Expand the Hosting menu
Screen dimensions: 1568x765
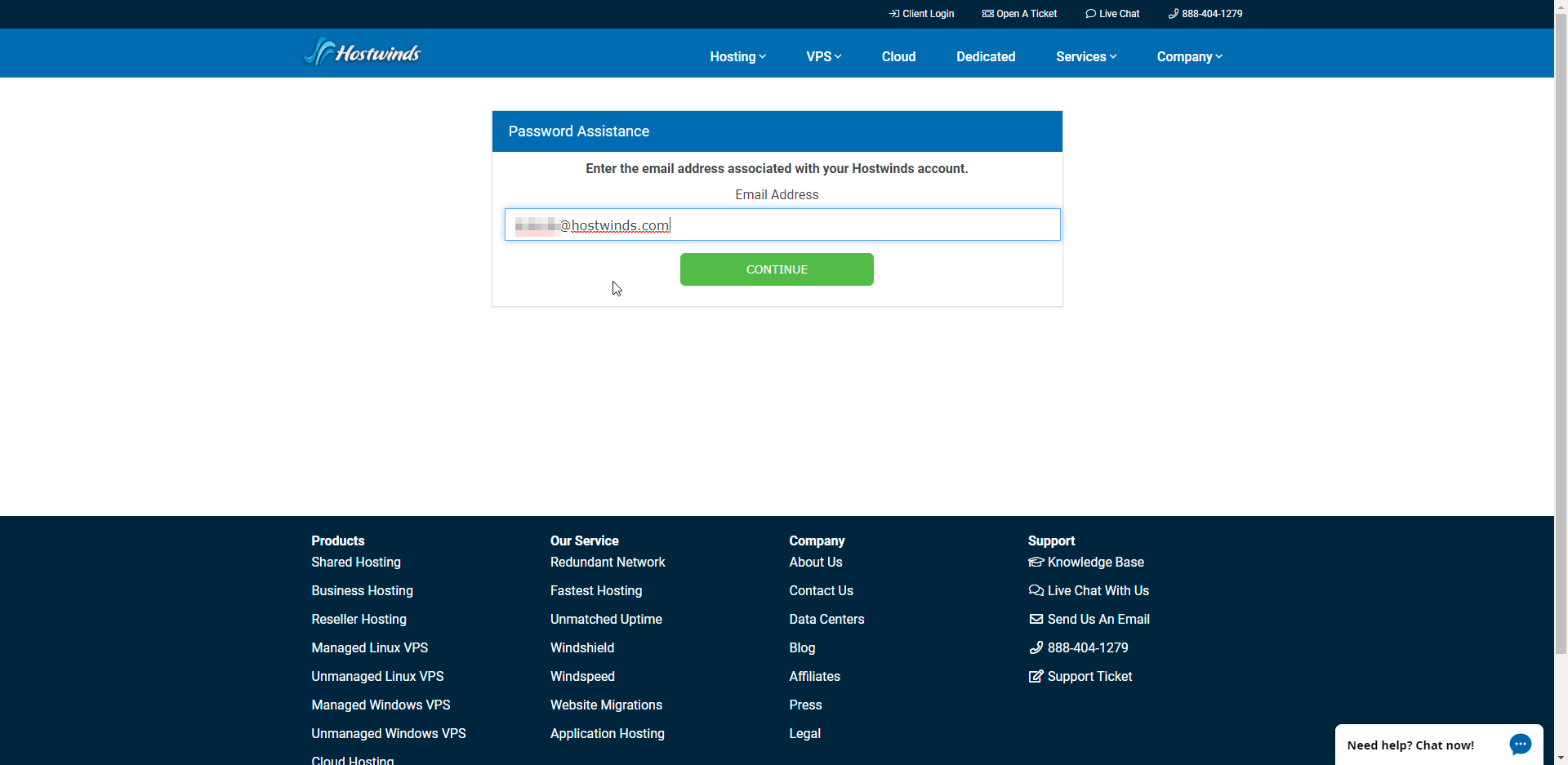click(x=737, y=56)
